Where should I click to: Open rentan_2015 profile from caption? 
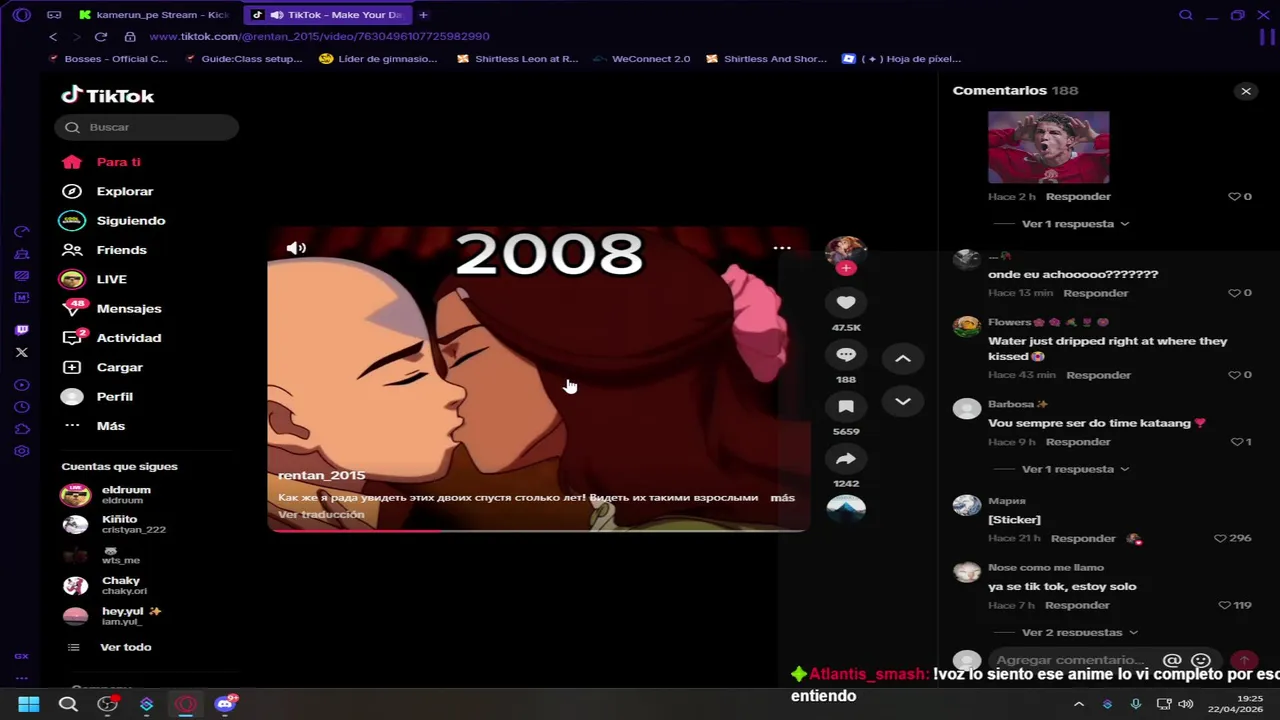point(321,475)
